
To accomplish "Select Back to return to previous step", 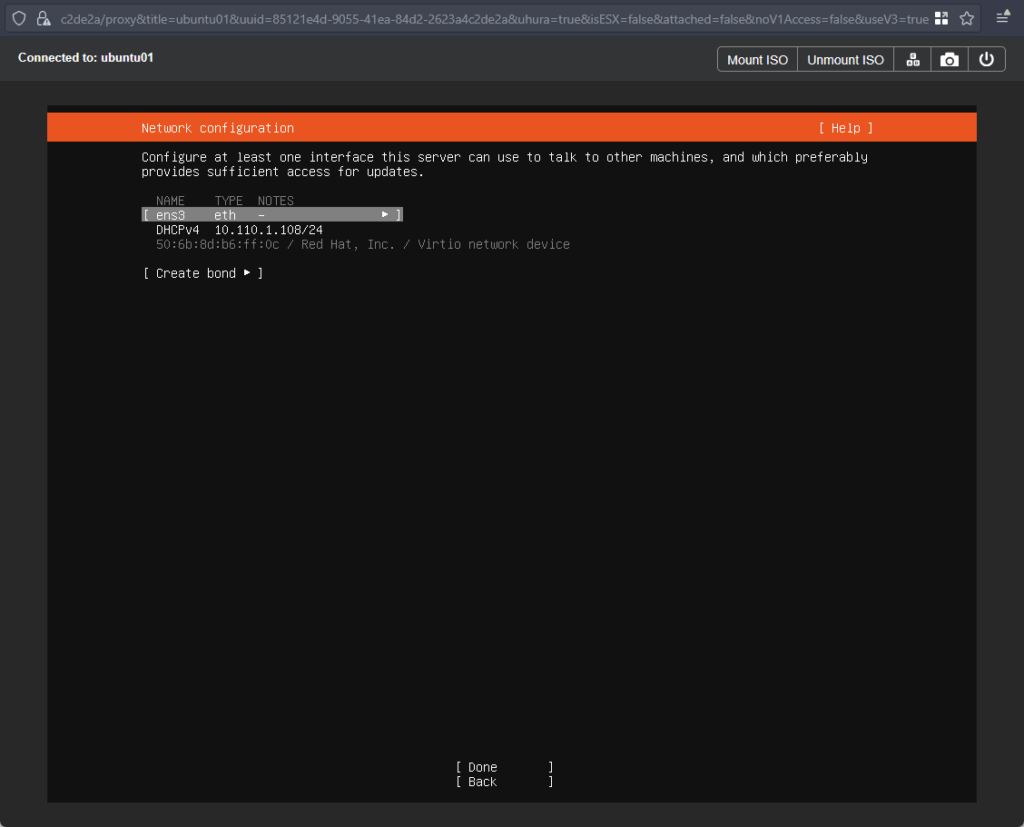I will pyautogui.click(x=504, y=782).
